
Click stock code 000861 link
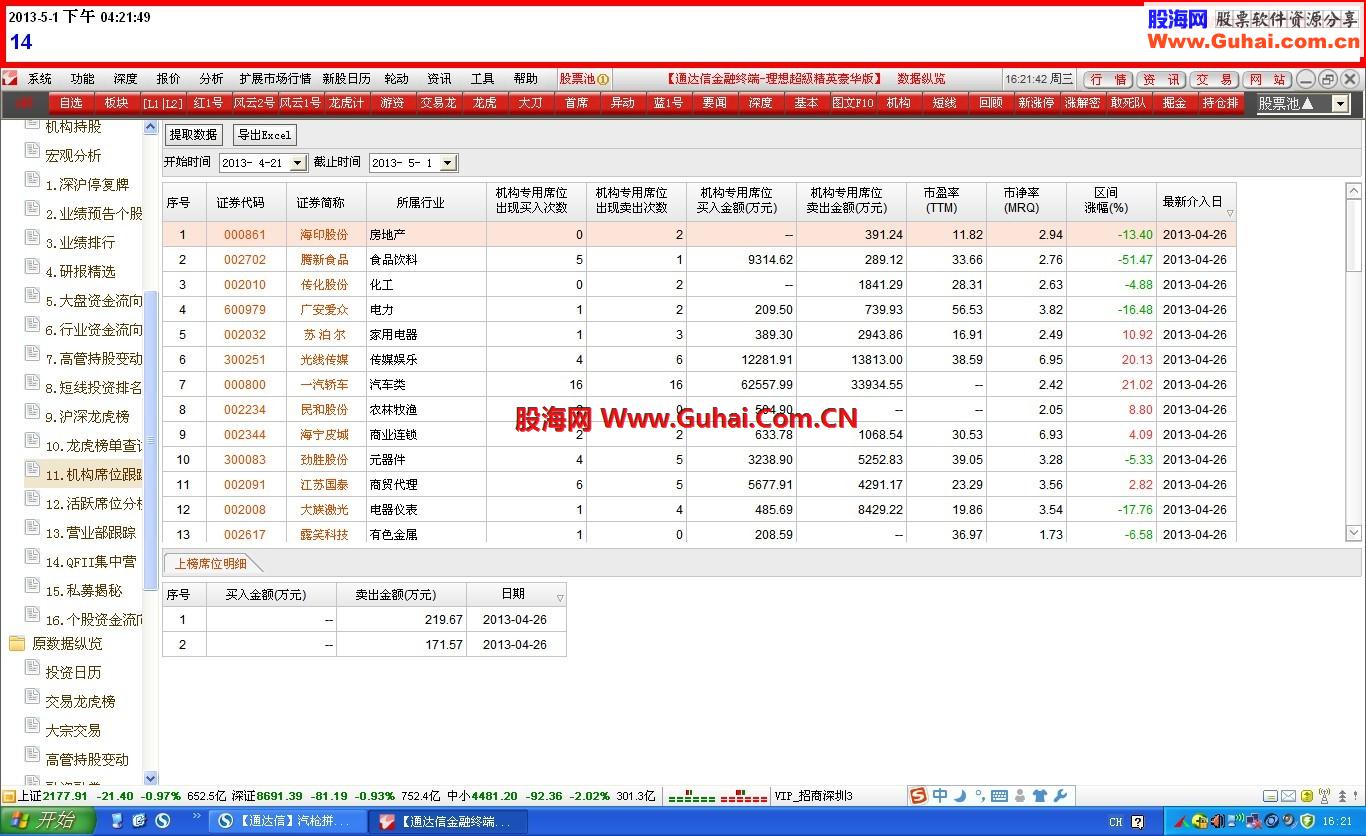245,235
